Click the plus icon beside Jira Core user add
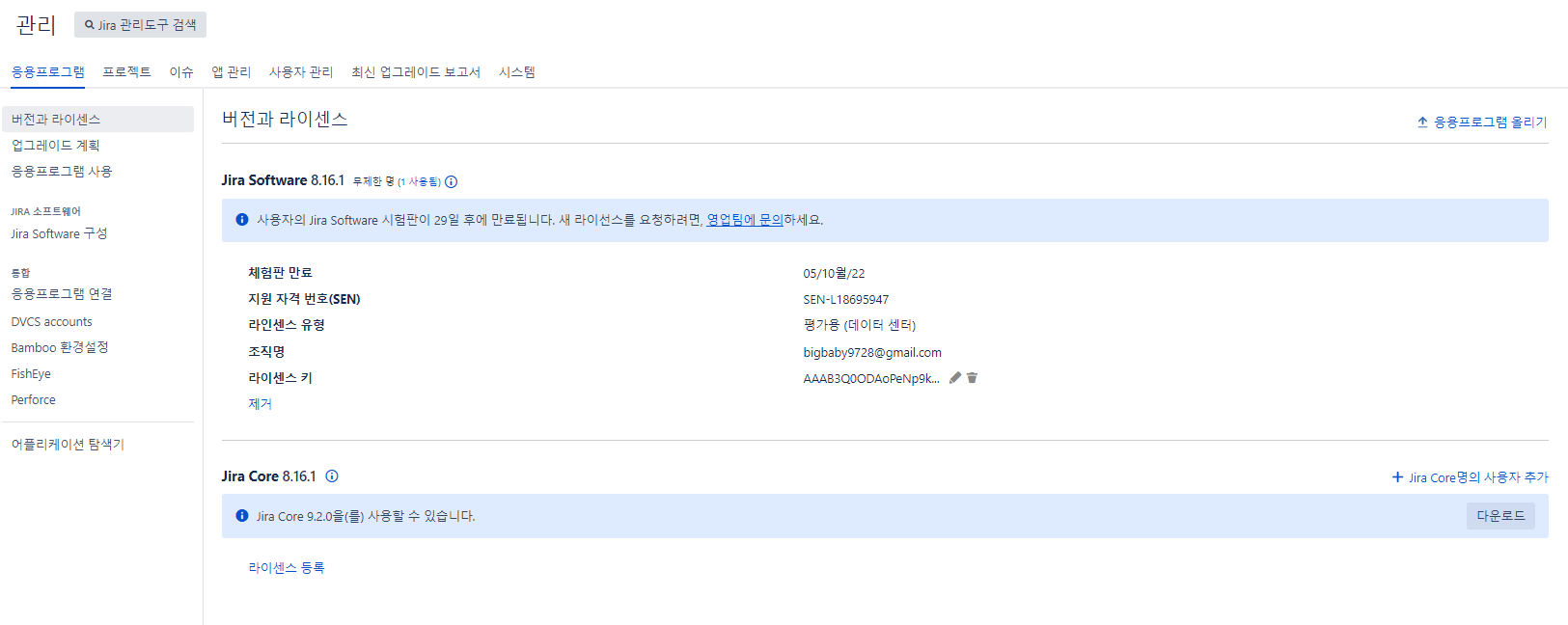The height and width of the screenshot is (625, 1568). [x=1397, y=477]
